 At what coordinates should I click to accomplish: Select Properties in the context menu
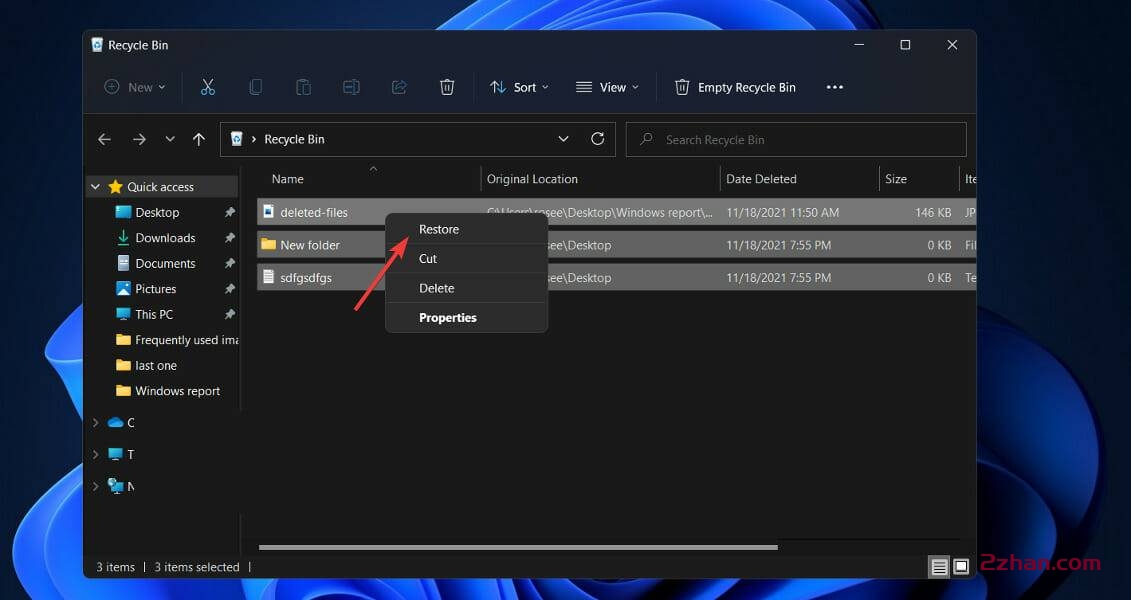click(x=447, y=317)
